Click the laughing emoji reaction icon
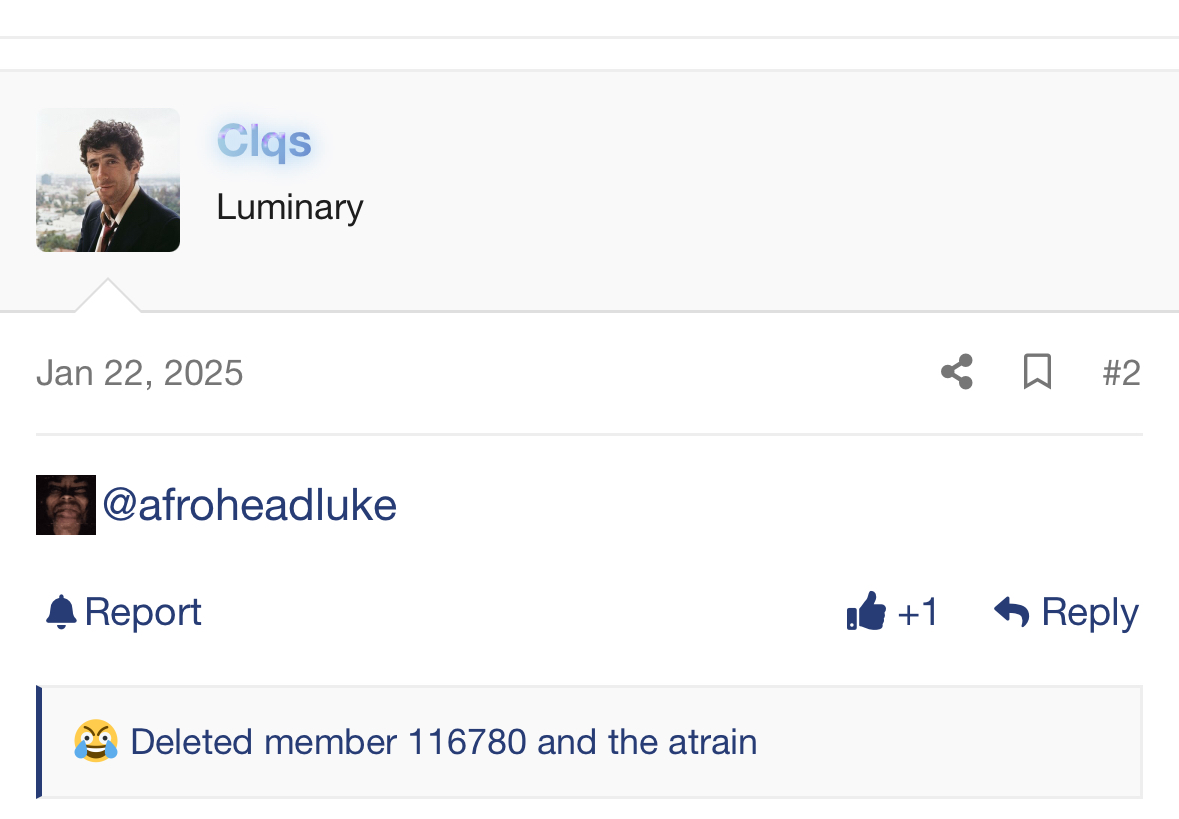 coord(96,742)
